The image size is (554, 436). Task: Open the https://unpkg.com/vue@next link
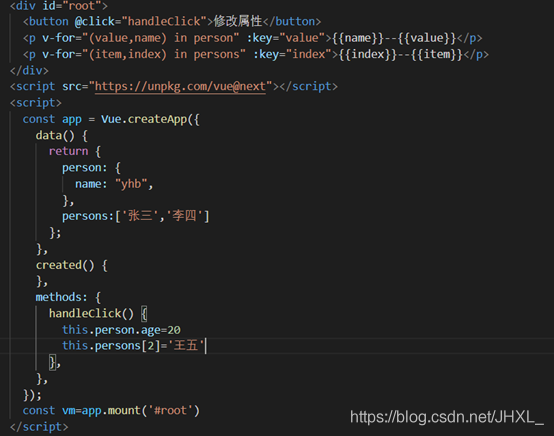click(180, 87)
